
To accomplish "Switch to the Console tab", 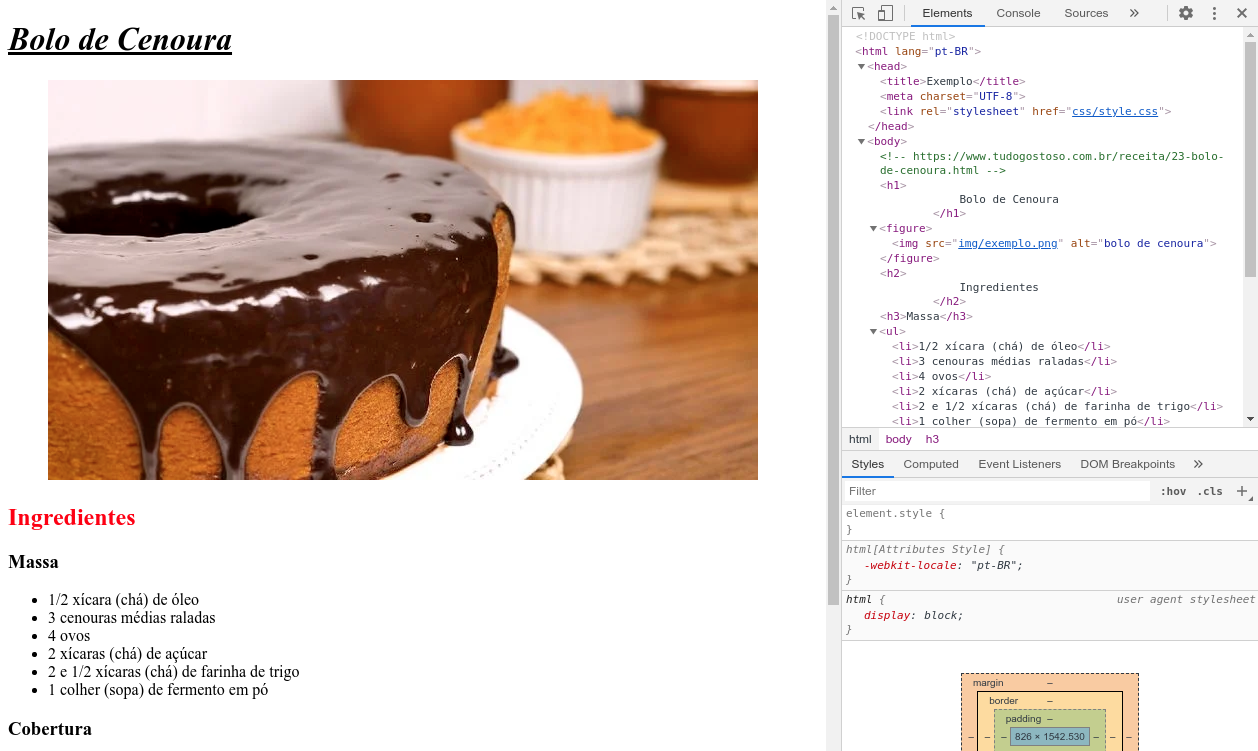I will coord(1018,13).
